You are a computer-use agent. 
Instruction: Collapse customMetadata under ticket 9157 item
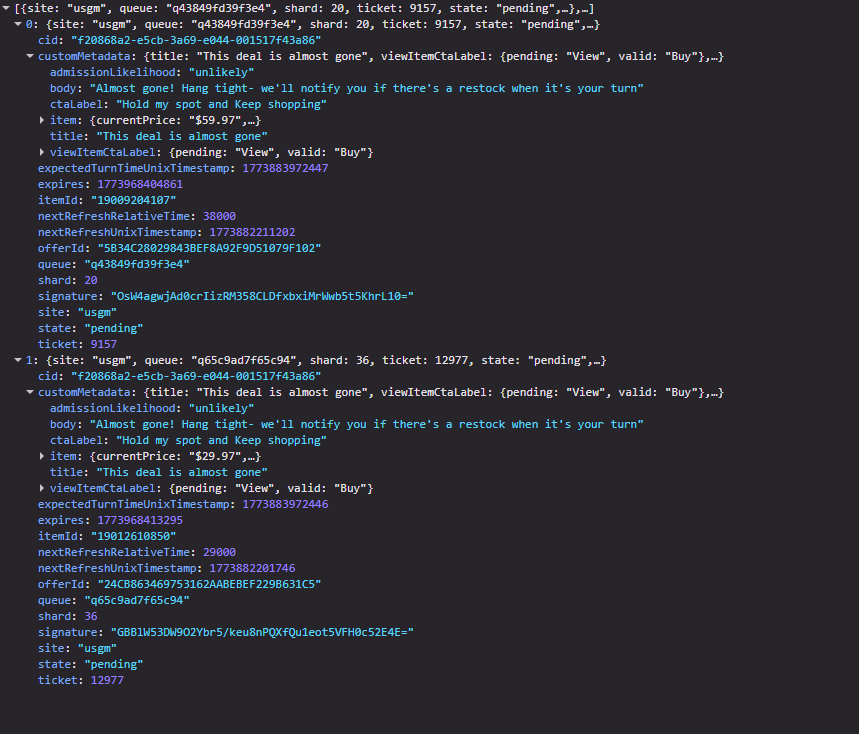(30, 56)
